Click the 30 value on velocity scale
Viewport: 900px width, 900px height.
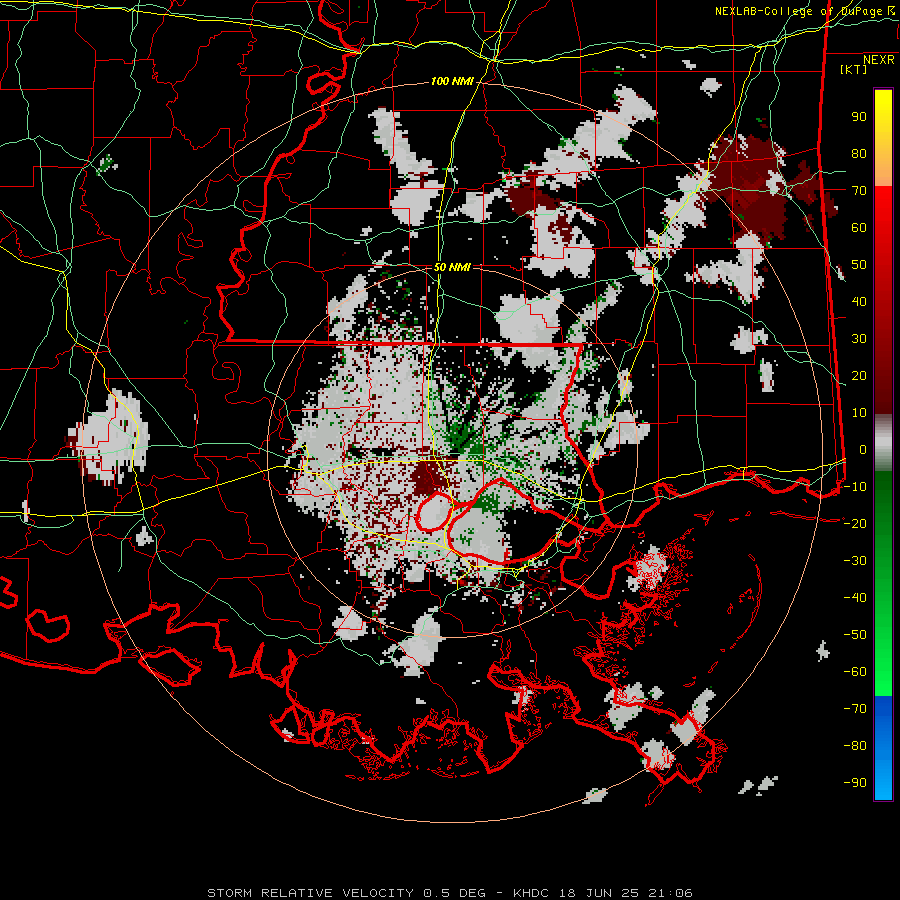(x=859, y=339)
